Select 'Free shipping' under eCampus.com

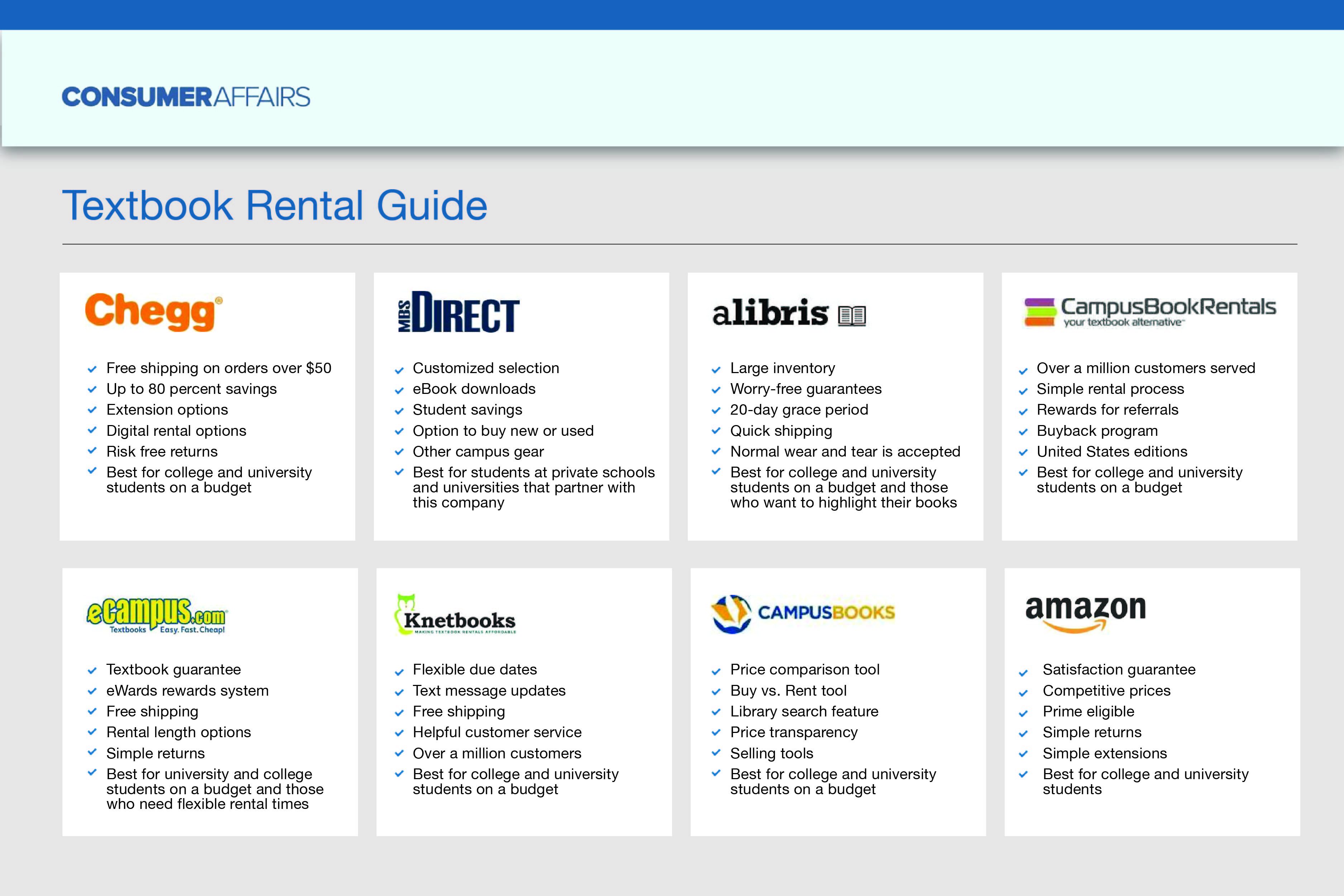click(x=152, y=711)
